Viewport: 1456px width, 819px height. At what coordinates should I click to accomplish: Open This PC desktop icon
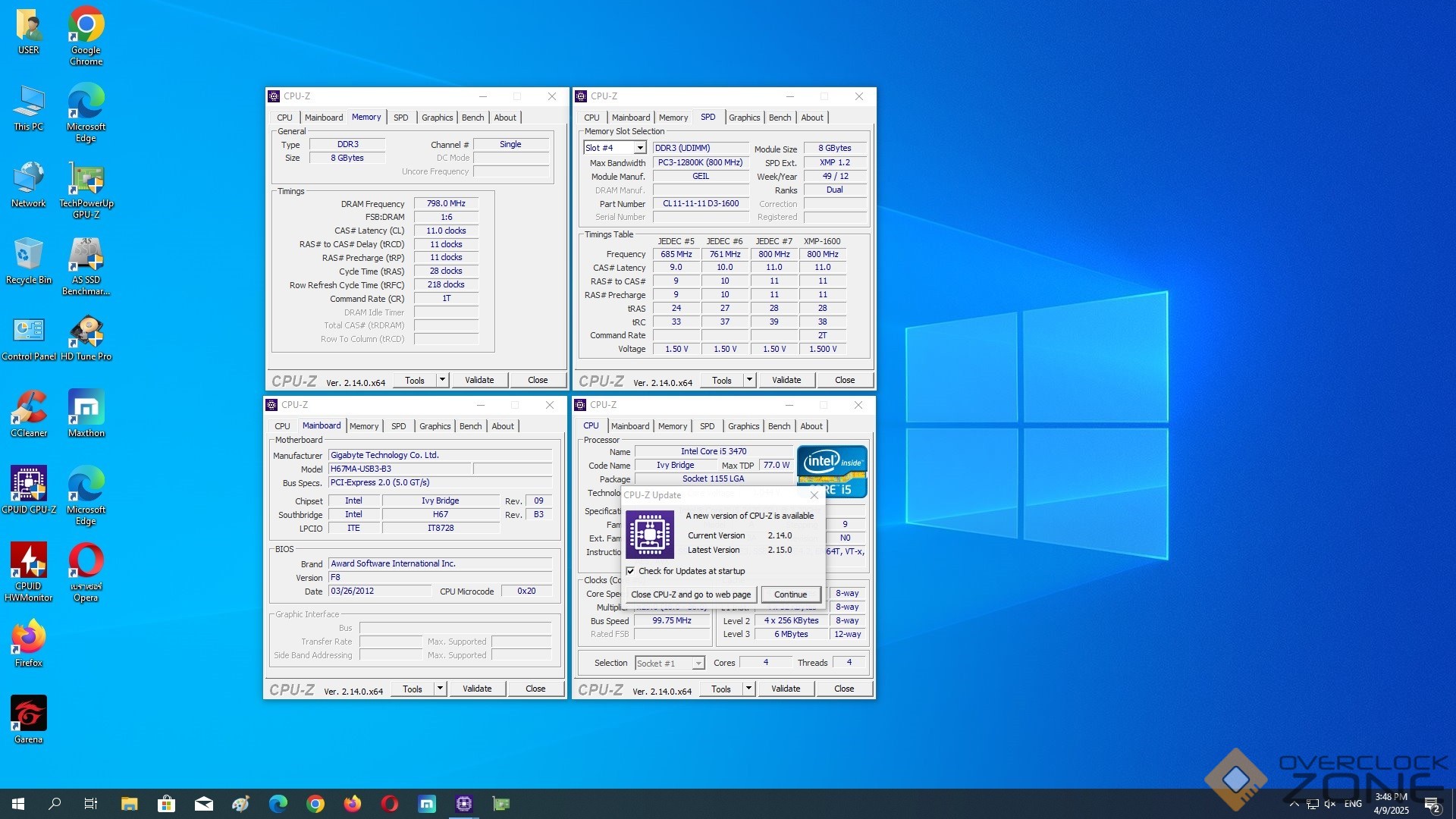coord(29,107)
